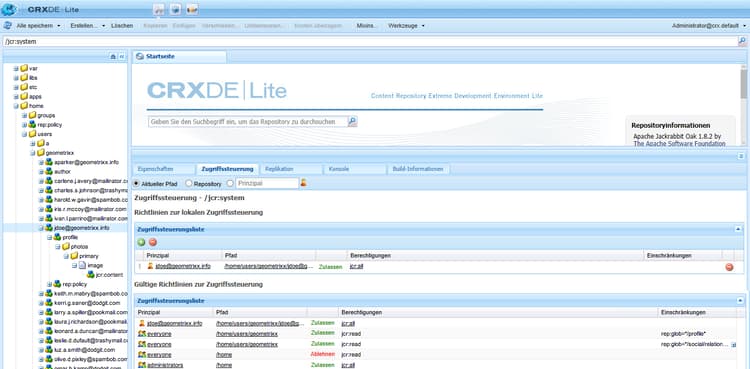Select the Aktueller Pfad radio button
This screenshot has height=369, width=750.
[x=136, y=183]
